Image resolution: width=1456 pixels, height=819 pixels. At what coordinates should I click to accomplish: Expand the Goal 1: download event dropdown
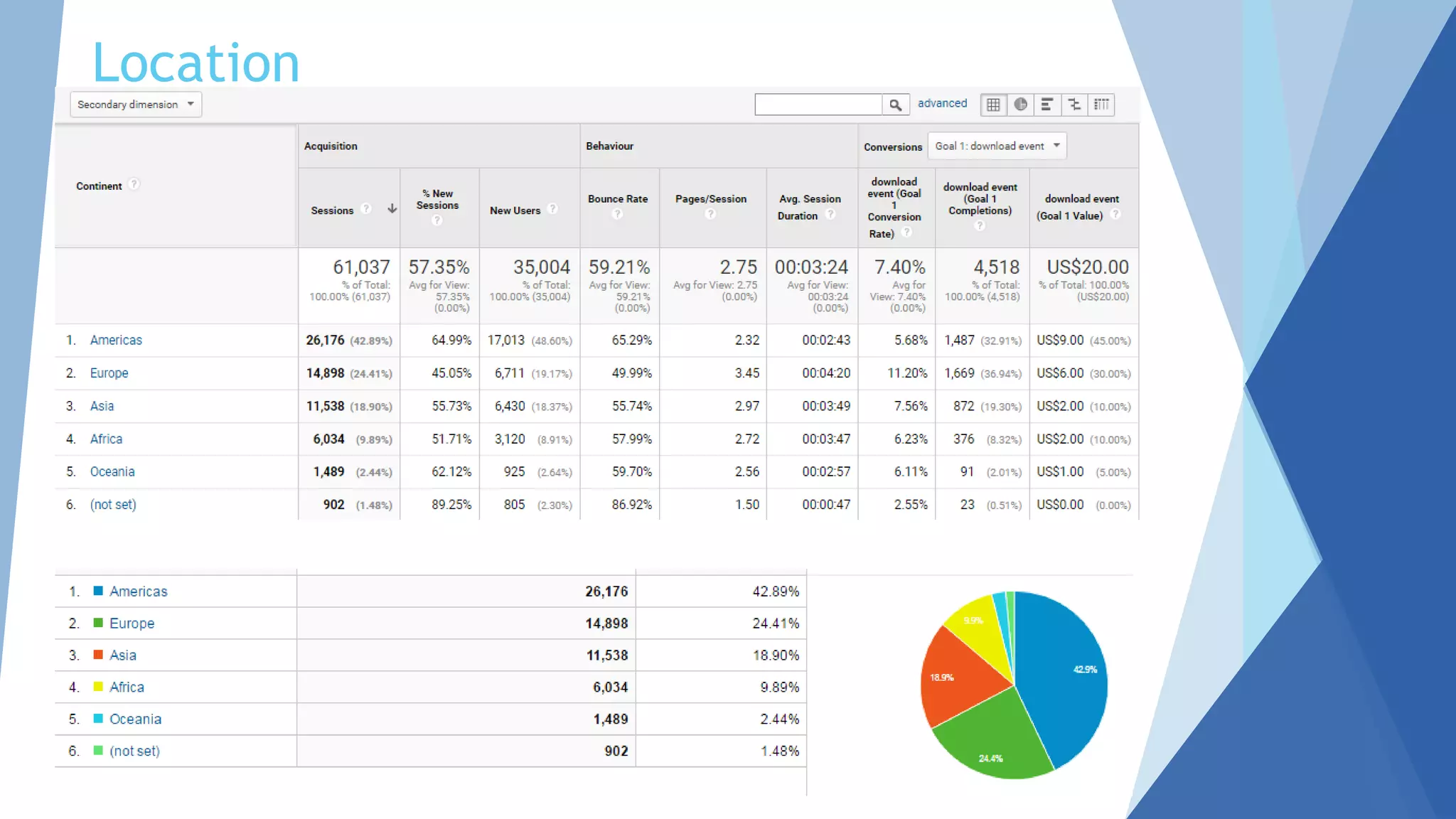pyautogui.click(x=997, y=146)
